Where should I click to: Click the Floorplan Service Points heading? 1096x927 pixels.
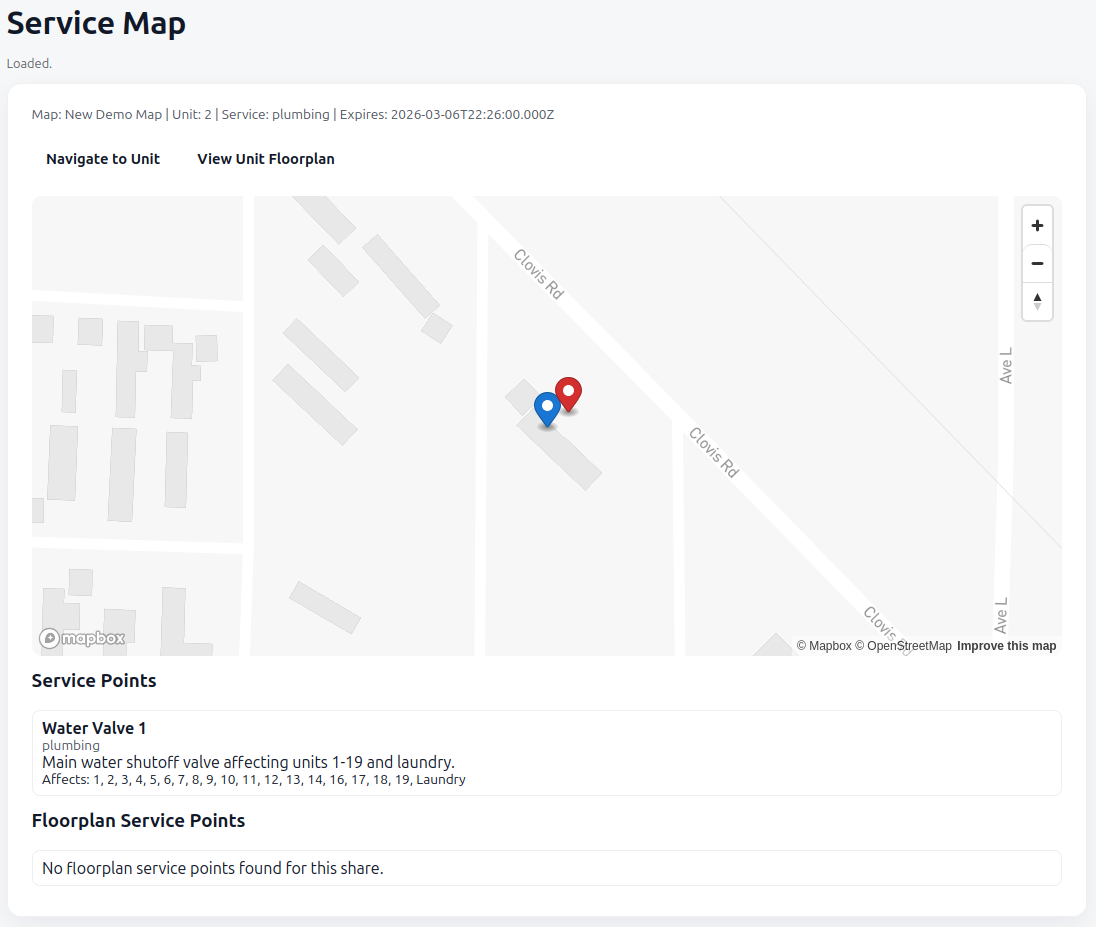pos(138,821)
